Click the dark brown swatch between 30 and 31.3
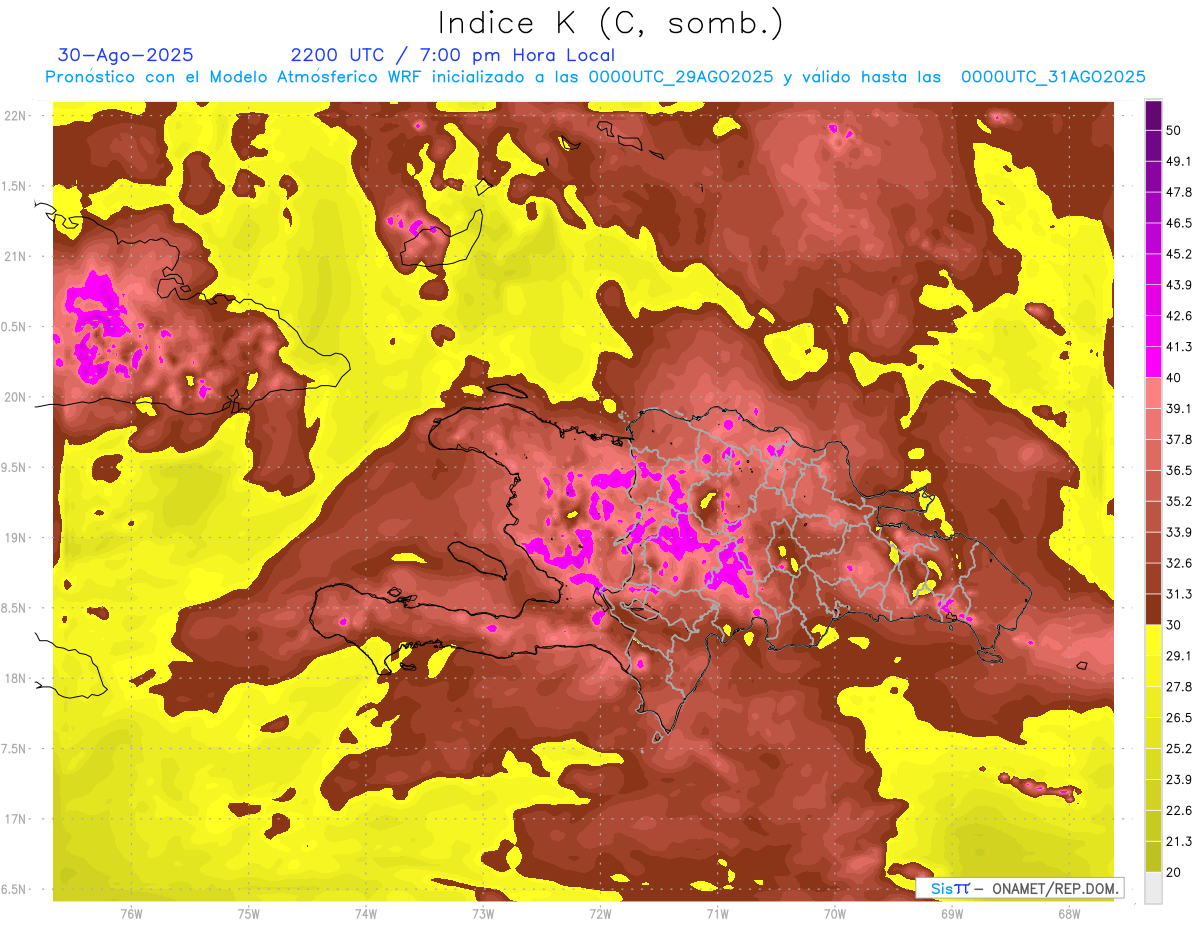 (x=1153, y=609)
